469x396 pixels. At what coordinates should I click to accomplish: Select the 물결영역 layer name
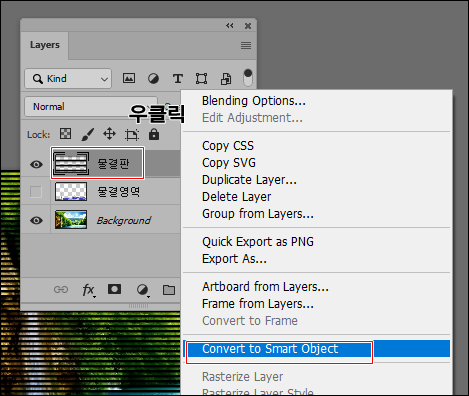tap(119, 192)
